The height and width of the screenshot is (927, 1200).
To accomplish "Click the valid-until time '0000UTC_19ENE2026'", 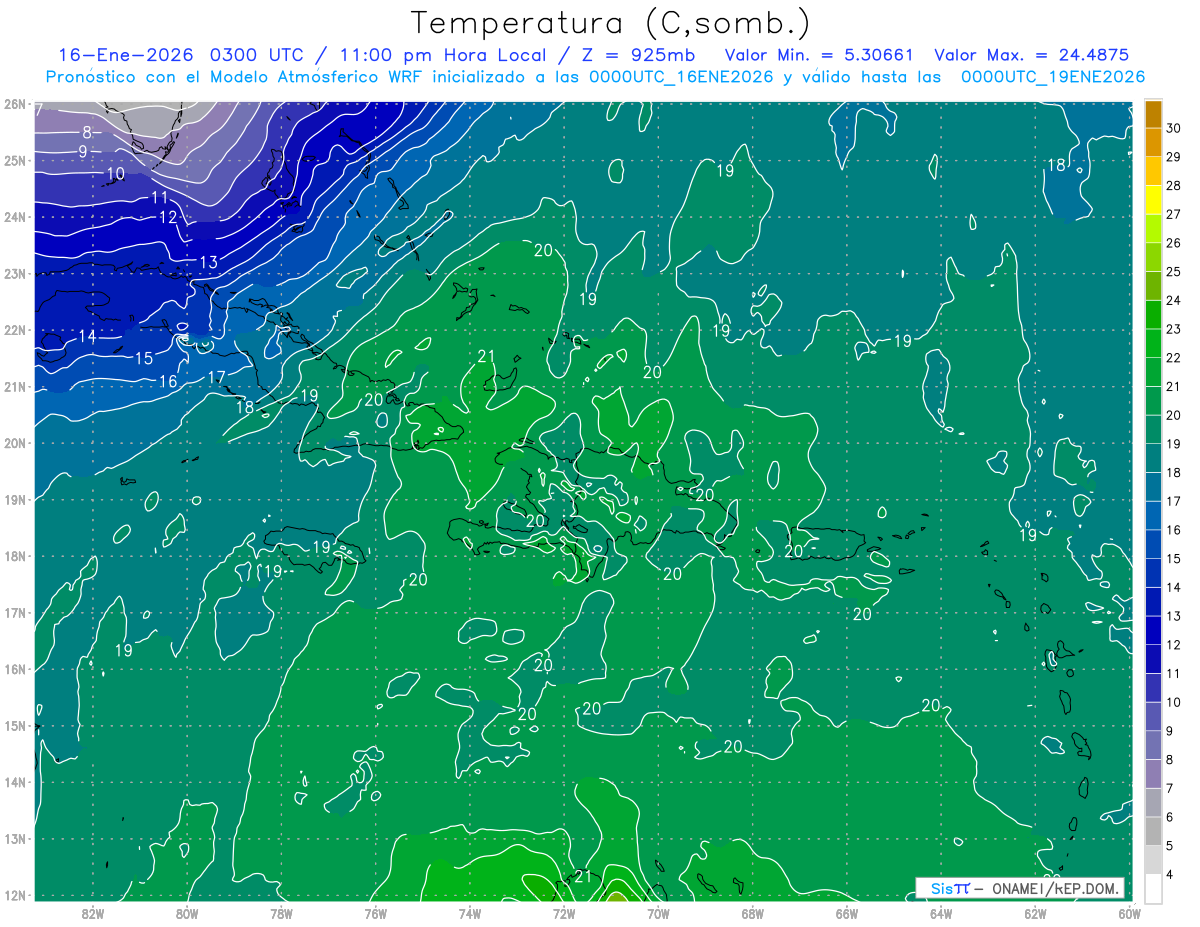I will click(1053, 77).
